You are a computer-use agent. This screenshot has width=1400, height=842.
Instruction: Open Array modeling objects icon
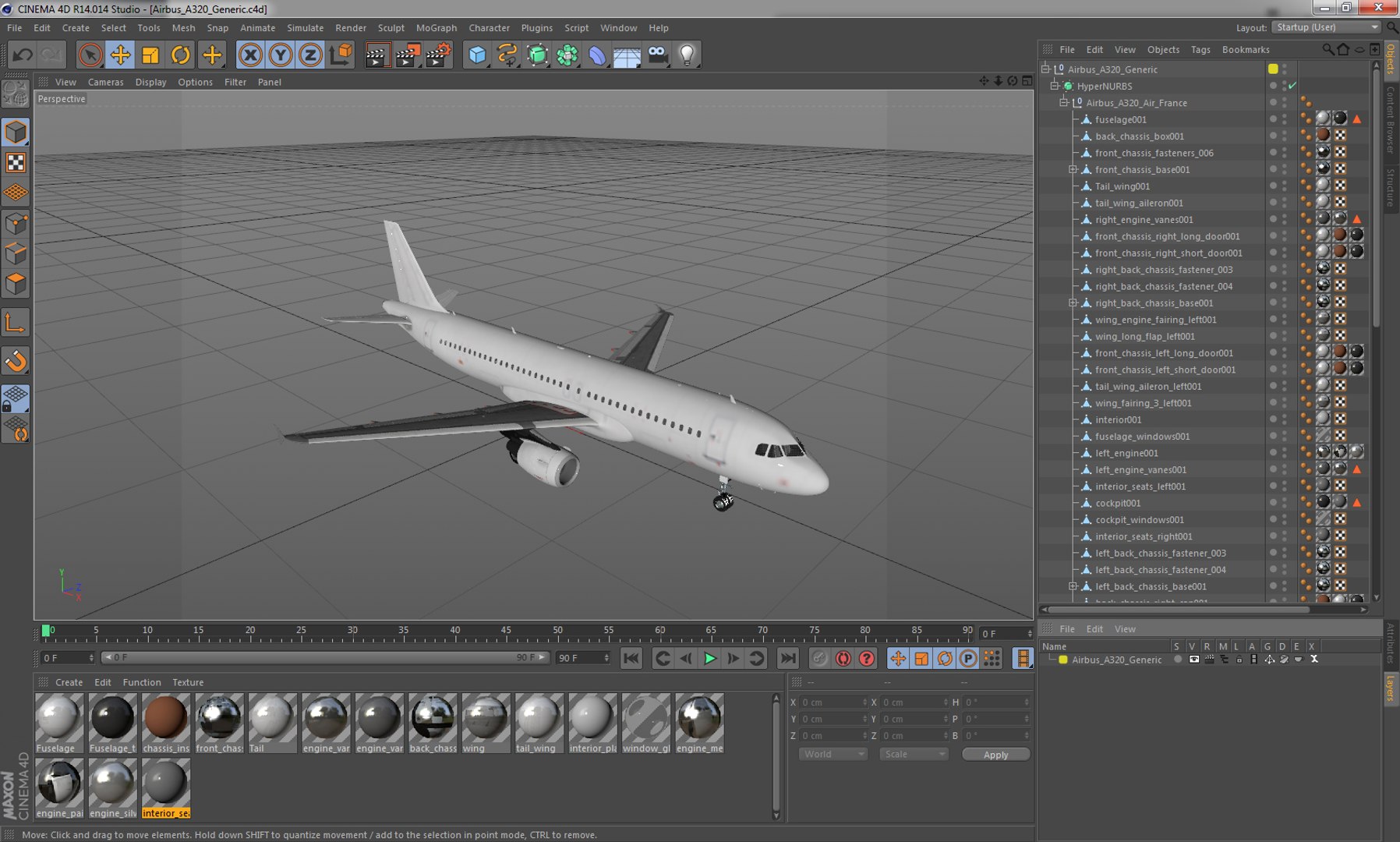567,55
